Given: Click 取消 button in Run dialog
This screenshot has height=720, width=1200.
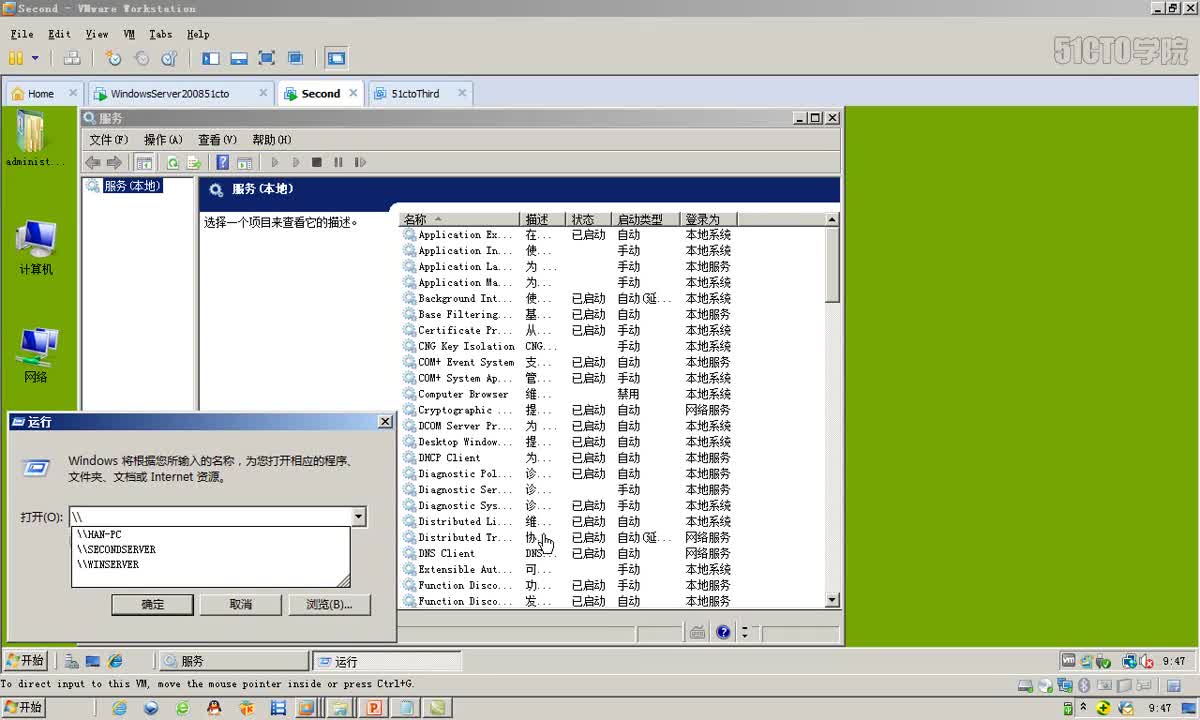Looking at the screenshot, I should pos(241,605).
